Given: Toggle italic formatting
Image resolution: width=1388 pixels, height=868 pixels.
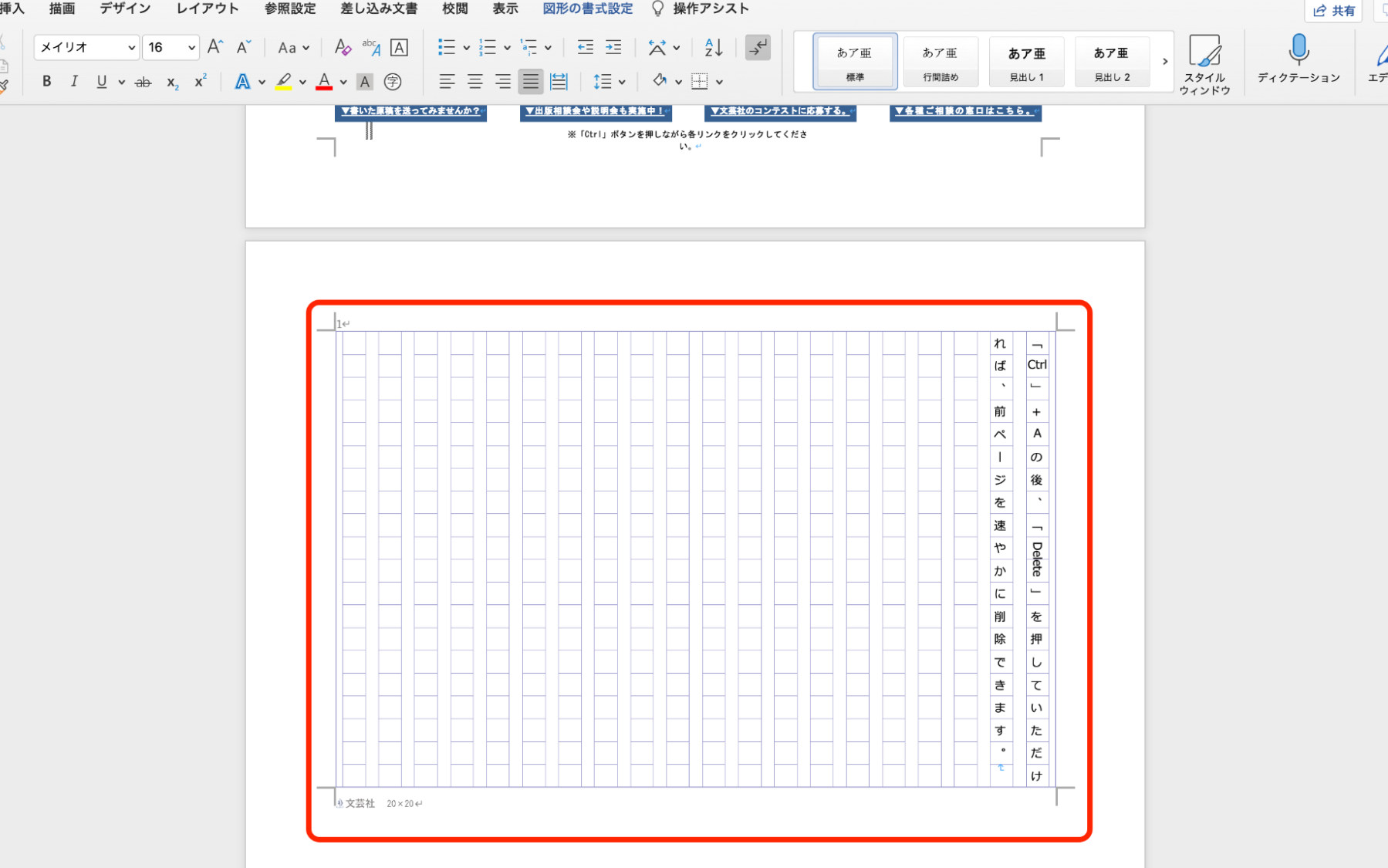Looking at the screenshot, I should point(74,81).
